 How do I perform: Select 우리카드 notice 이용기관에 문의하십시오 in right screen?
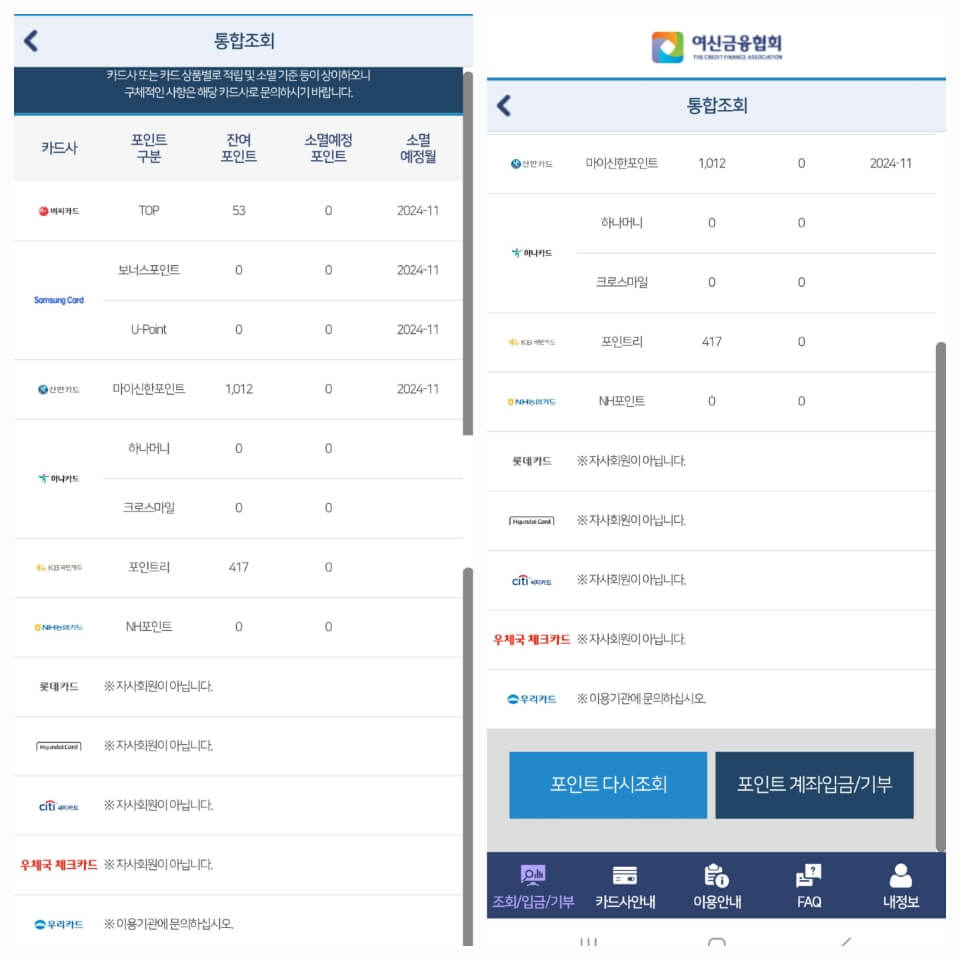coord(641,699)
